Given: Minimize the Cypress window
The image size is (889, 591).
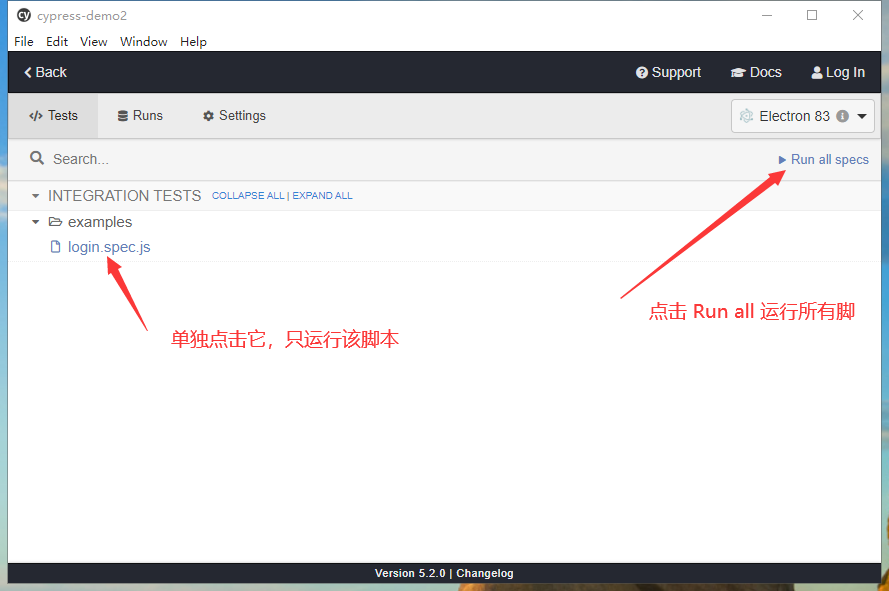Looking at the screenshot, I should pyautogui.click(x=767, y=15).
